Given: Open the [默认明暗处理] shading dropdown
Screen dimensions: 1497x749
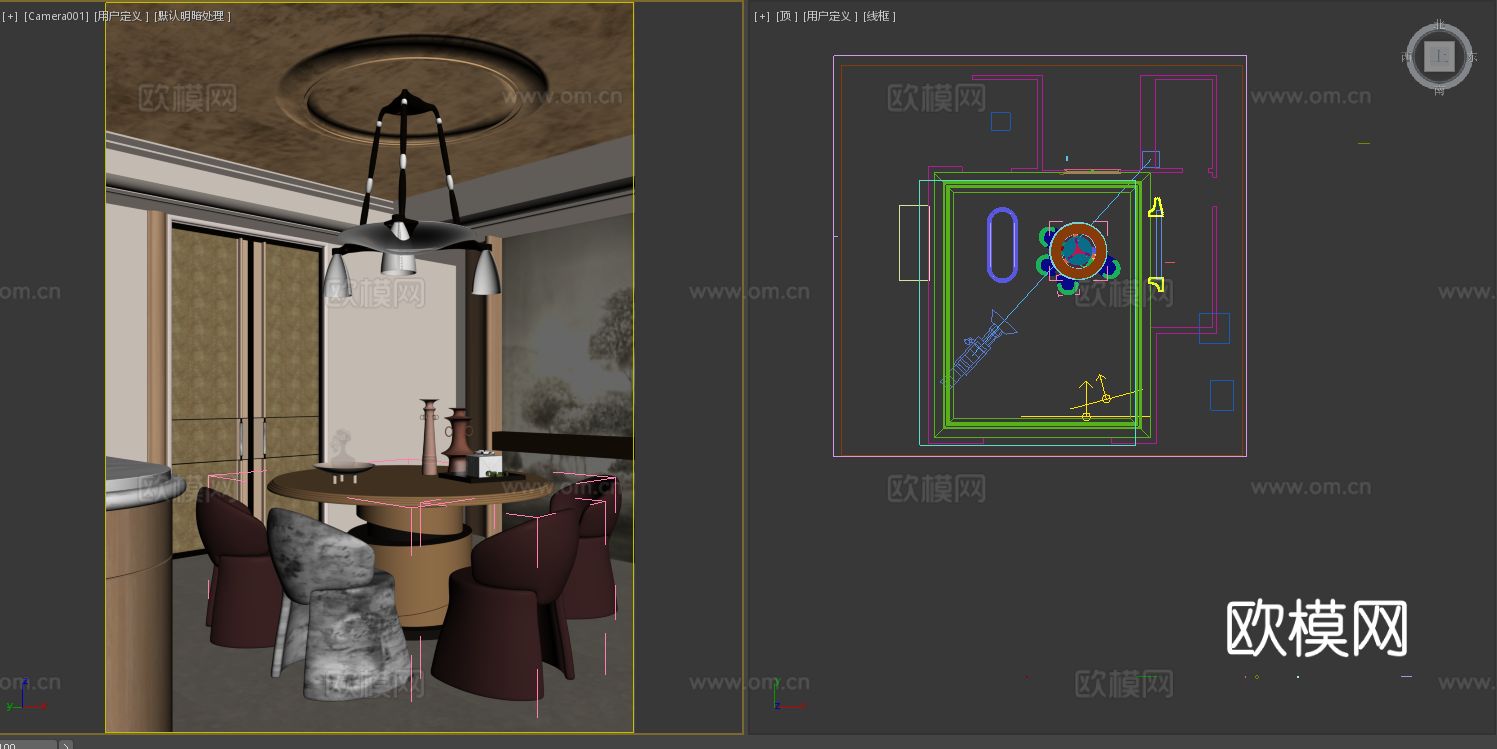Looking at the screenshot, I should coord(194,16).
